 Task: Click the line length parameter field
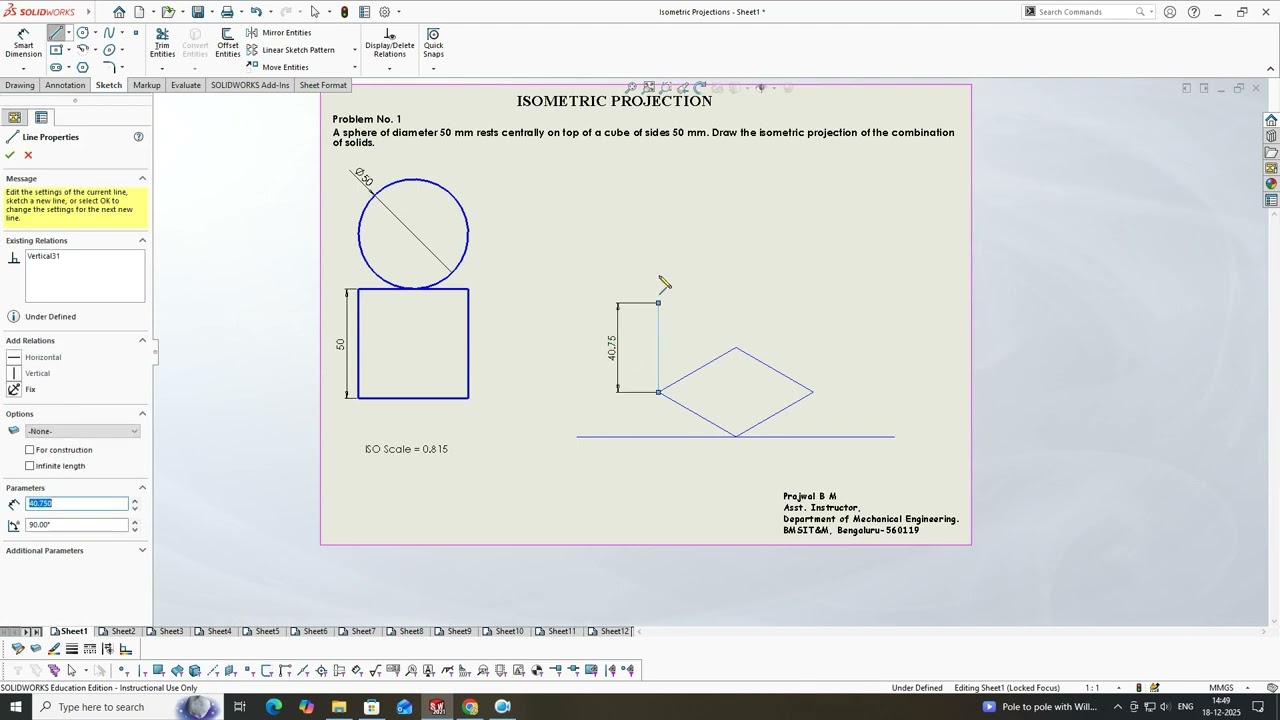(x=78, y=503)
